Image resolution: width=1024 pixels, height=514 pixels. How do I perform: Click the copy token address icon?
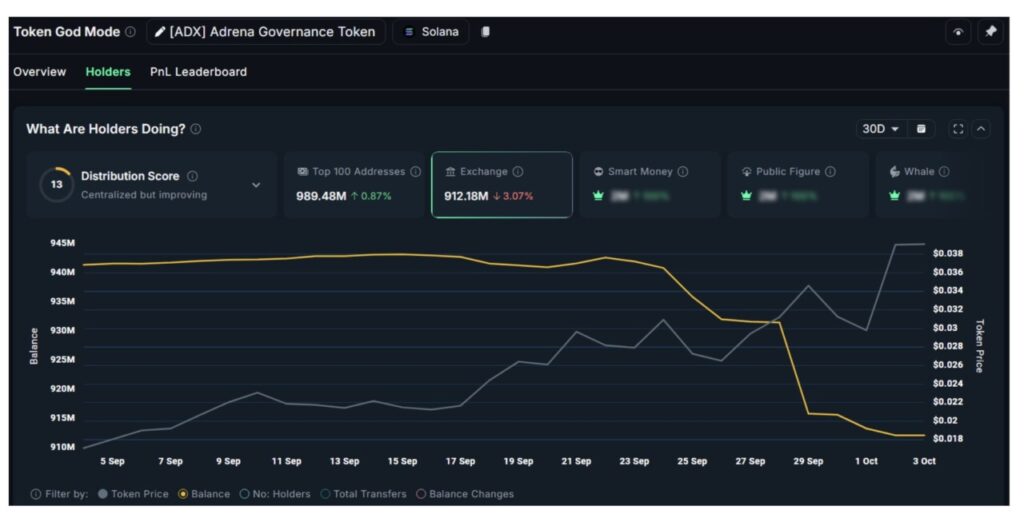pos(486,32)
